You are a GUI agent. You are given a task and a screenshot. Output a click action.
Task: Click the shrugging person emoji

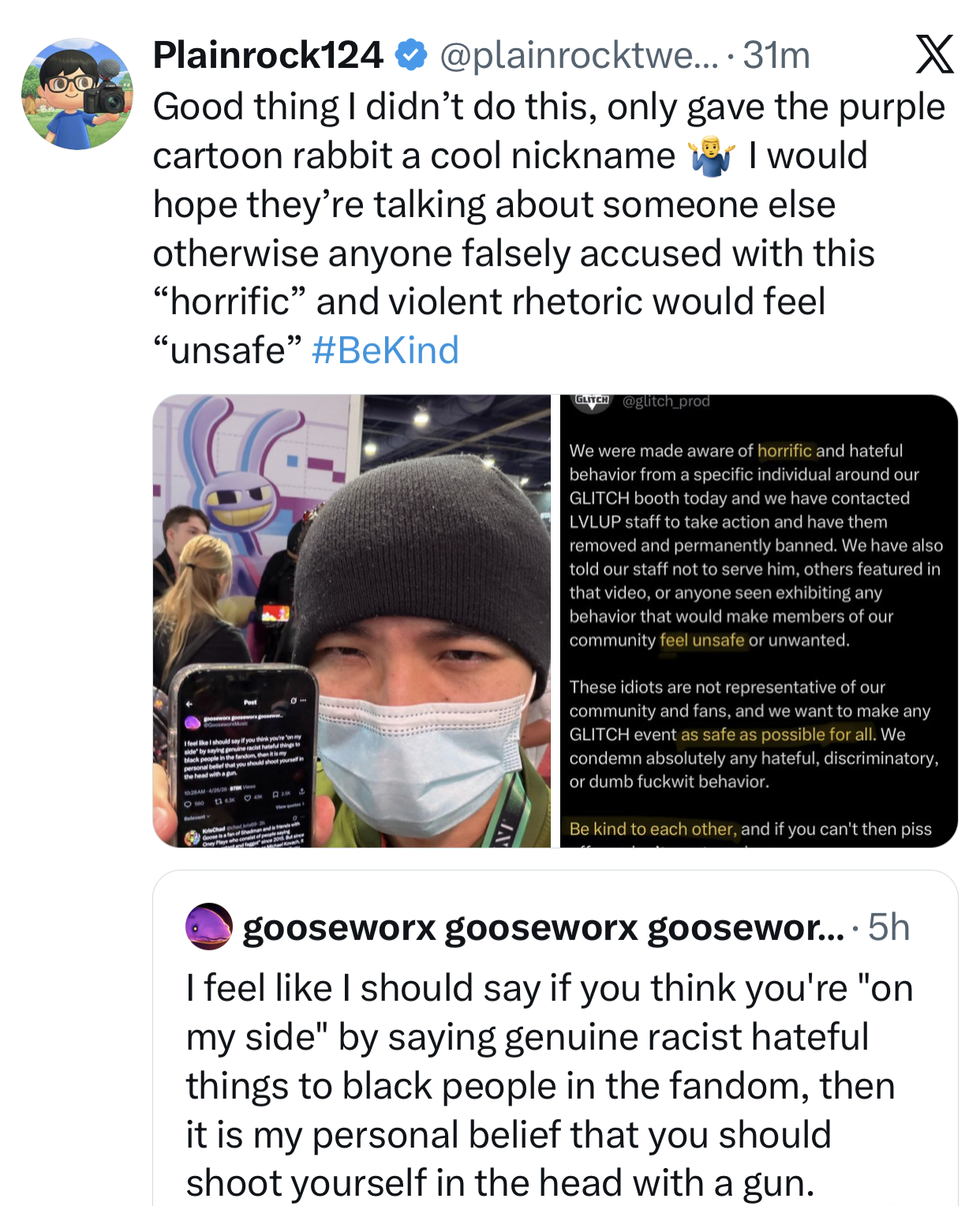711,155
